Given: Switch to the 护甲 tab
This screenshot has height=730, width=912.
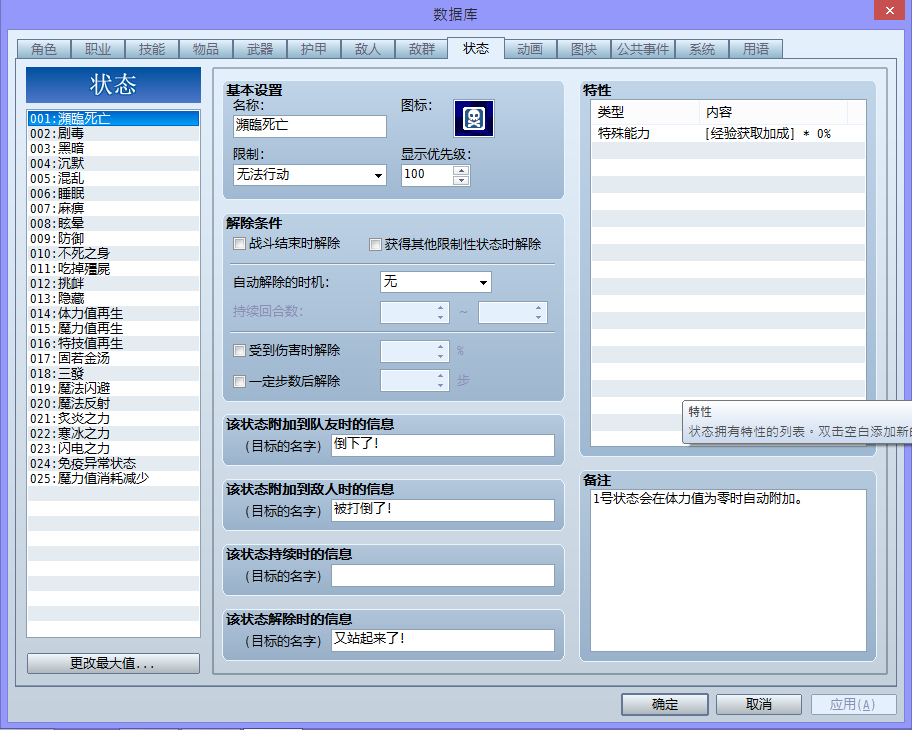Looking at the screenshot, I should [x=314, y=49].
